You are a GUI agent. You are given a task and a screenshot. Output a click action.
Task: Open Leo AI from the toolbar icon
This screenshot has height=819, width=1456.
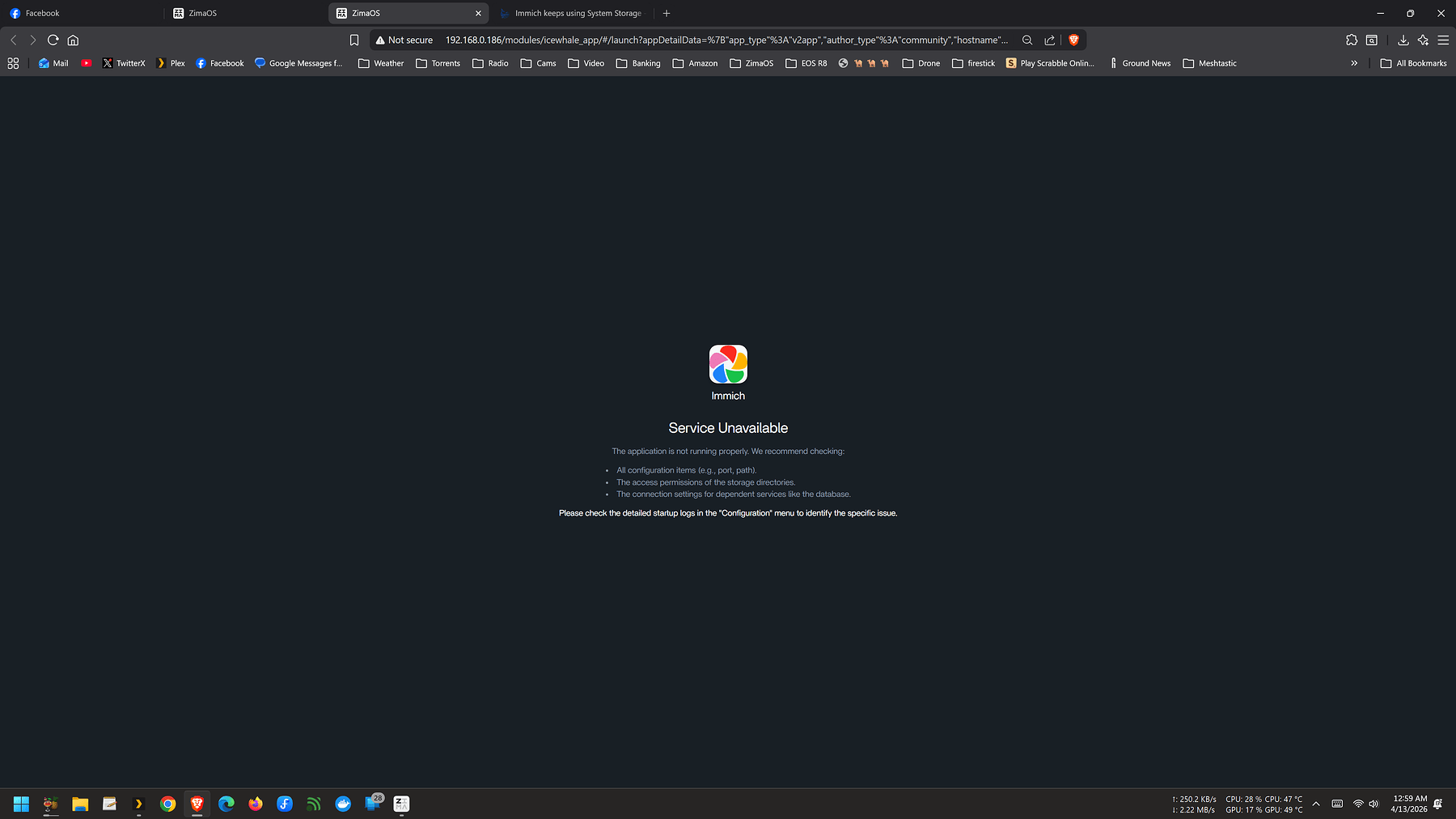(x=1423, y=40)
